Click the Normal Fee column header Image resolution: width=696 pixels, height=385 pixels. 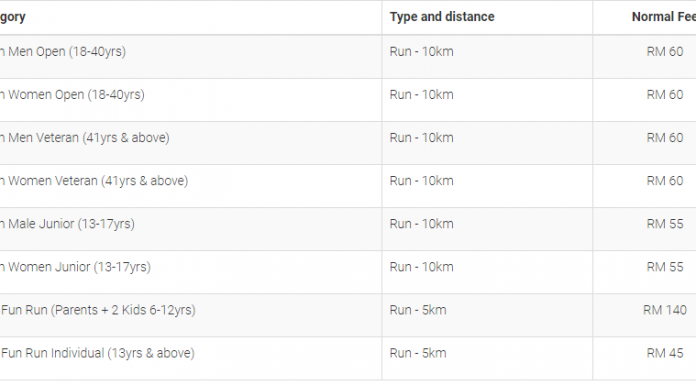pyautogui.click(x=664, y=17)
